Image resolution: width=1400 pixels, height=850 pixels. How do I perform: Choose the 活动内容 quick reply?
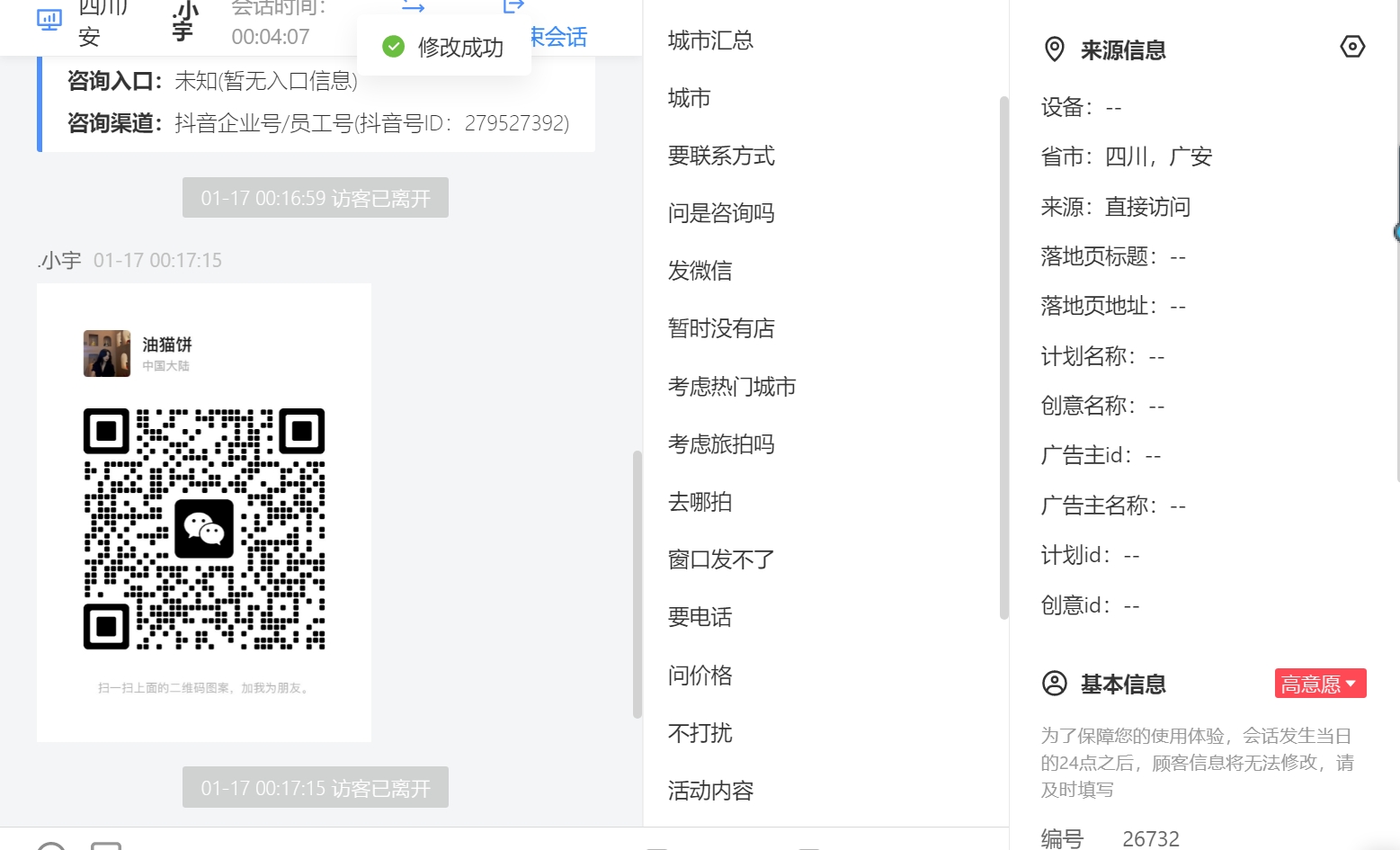(x=710, y=791)
